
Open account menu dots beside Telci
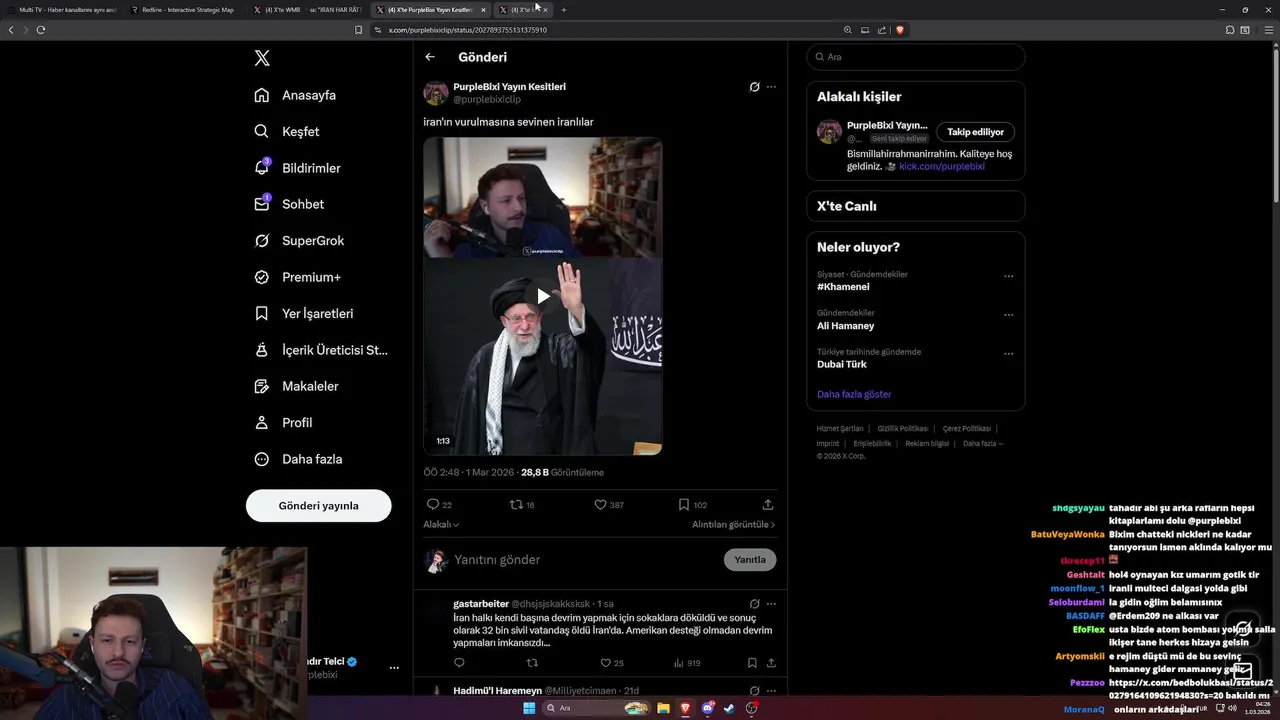click(394, 668)
